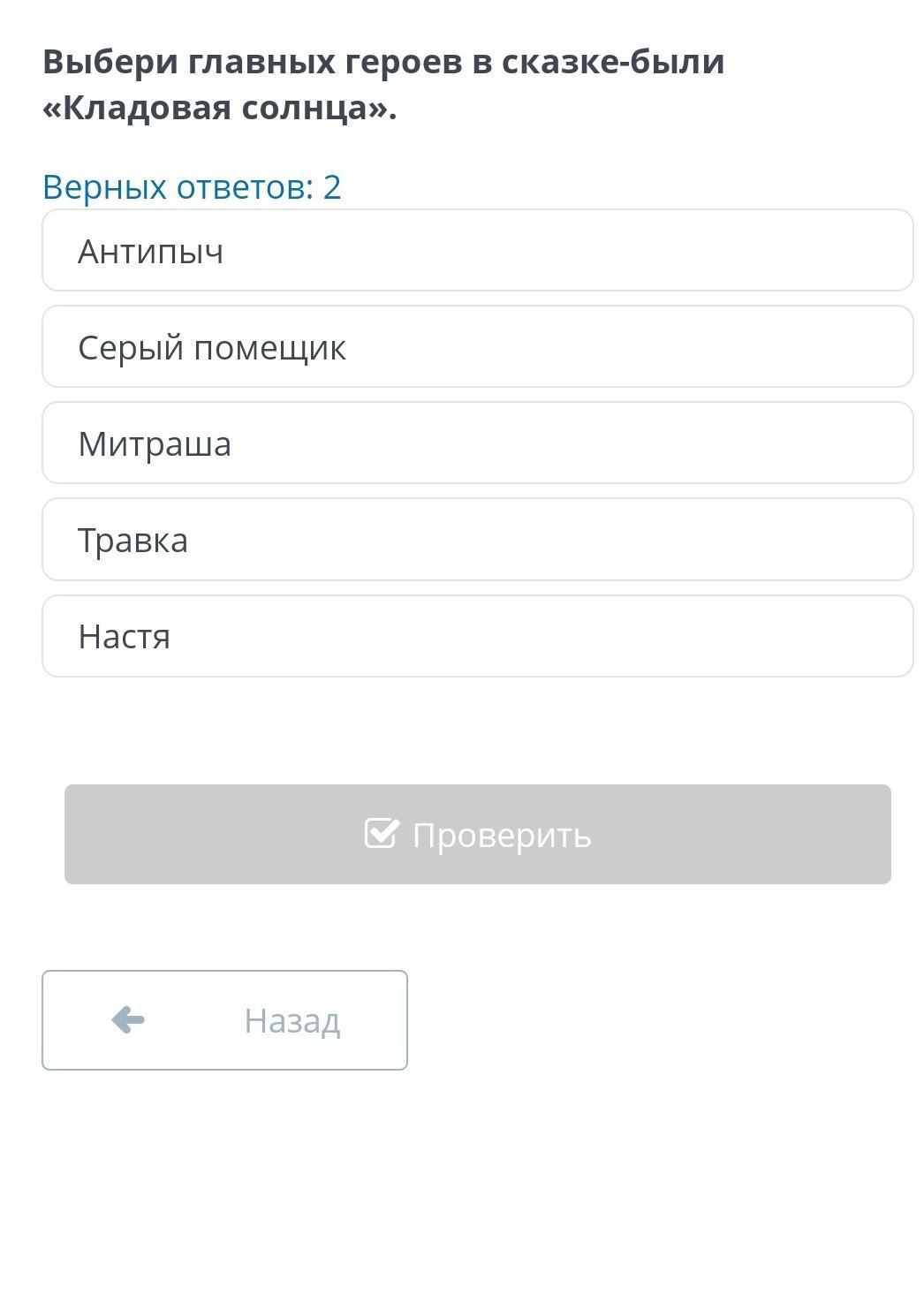Choose the Серый помещик answer
Viewport: 924px width, 1302px height.
tap(477, 346)
